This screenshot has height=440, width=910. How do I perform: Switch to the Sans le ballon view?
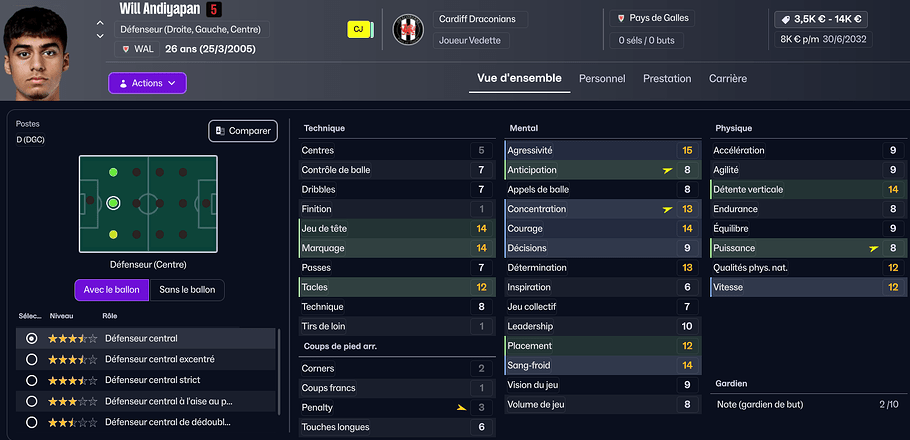(x=187, y=290)
